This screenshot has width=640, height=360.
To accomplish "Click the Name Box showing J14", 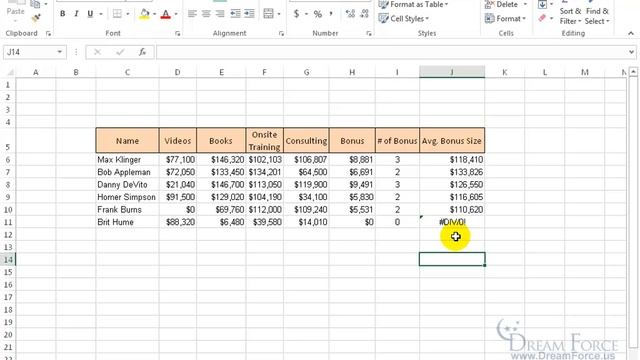I will (x=29, y=52).
